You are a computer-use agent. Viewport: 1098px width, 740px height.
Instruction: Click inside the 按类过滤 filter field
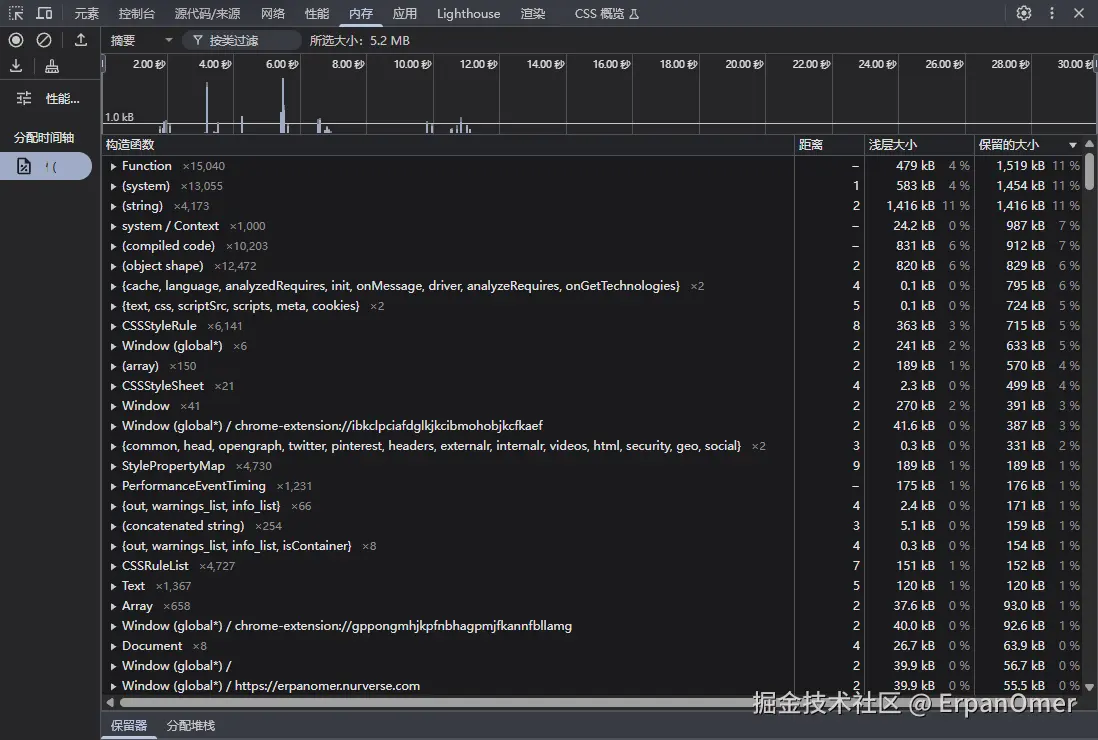[x=240, y=40]
